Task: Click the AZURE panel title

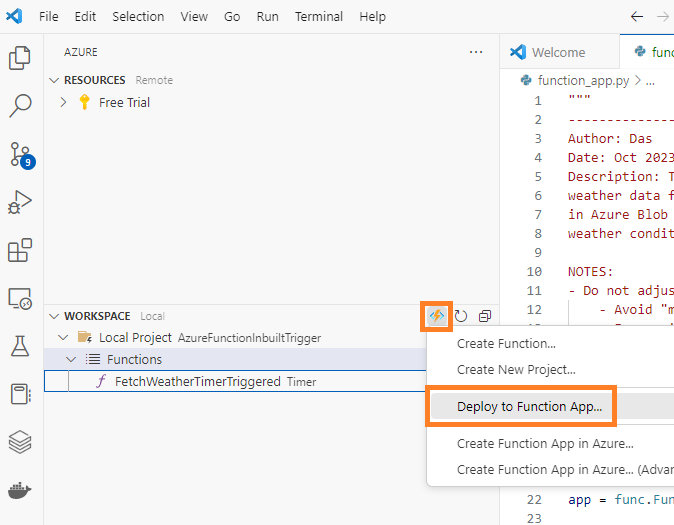Action: pyautogui.click(x=81, y=52)
